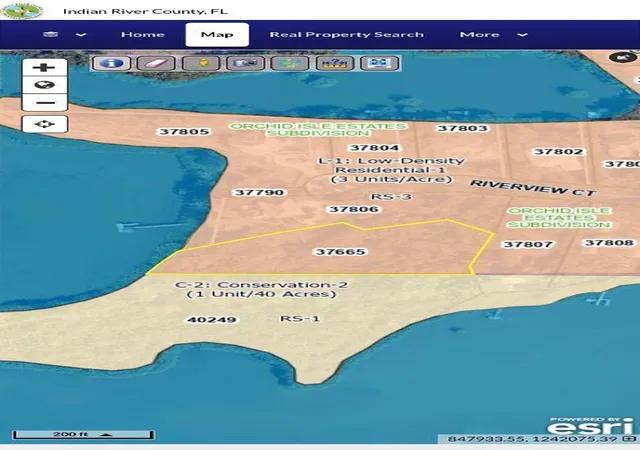The image size is (640, 450).
Task: Expand the More menu chevron
Action: (522, 35)
